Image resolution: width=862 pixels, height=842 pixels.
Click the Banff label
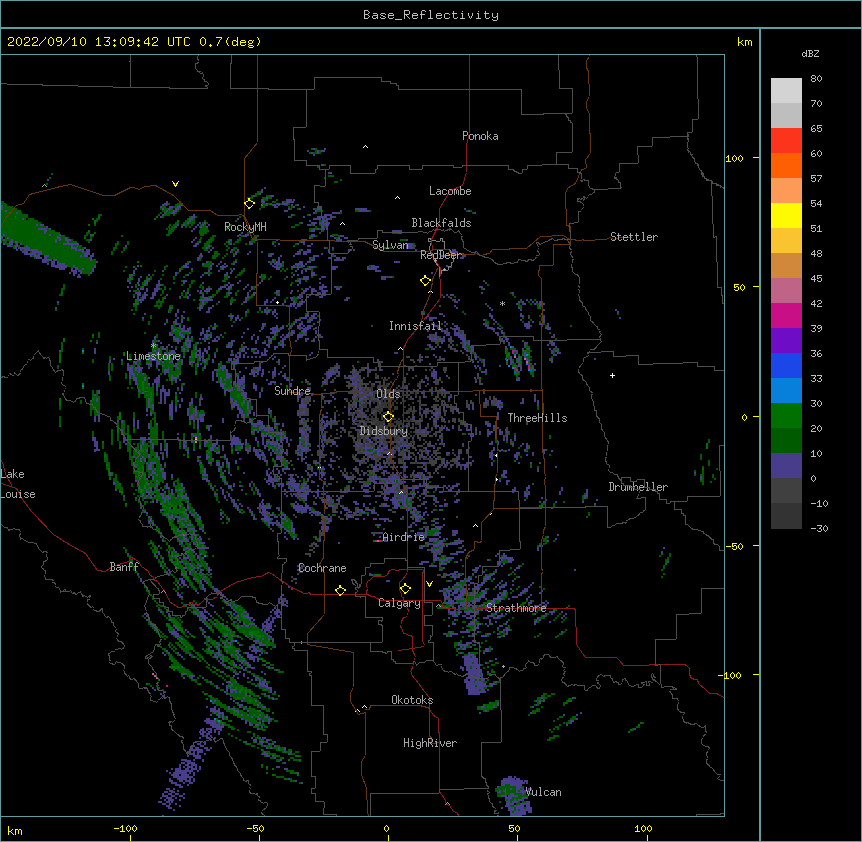[x=124, y=567]
